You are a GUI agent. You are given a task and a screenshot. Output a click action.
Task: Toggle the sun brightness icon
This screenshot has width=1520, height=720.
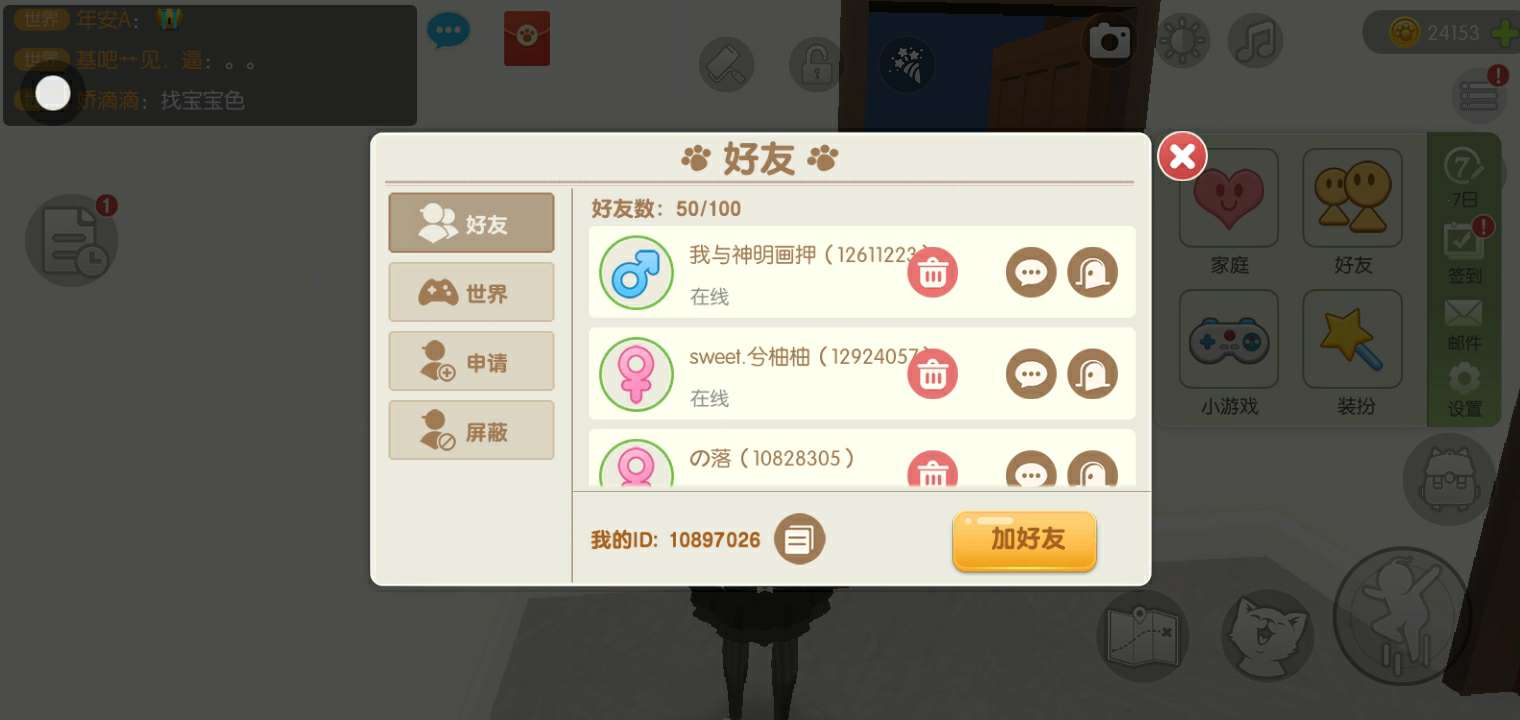(1183, 41)
